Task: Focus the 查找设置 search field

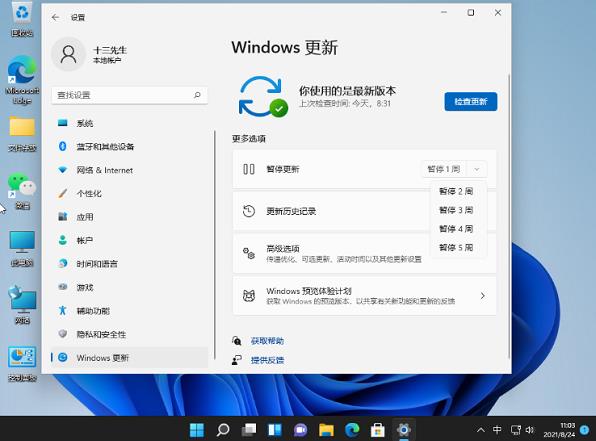Action: coord(130,95)
